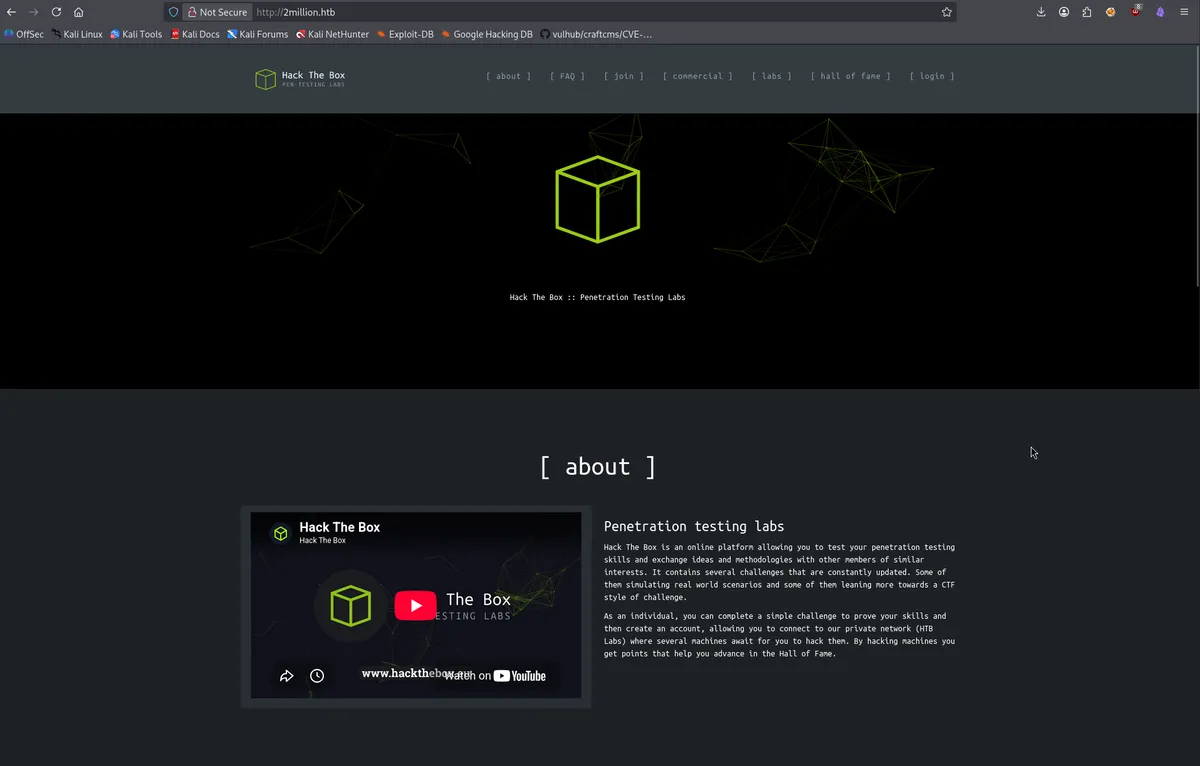The width and height of the screenshot is (1200, 766).
Task: Open the Kali NetHunter bookmark
Action: coord(332,34)
